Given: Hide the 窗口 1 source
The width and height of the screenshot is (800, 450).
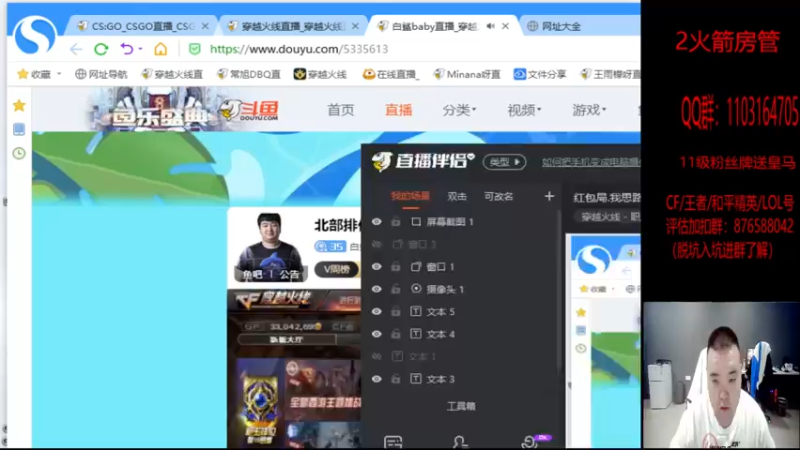Looking at the screenshot, I should pyautogui.click(x=377, y=266).
